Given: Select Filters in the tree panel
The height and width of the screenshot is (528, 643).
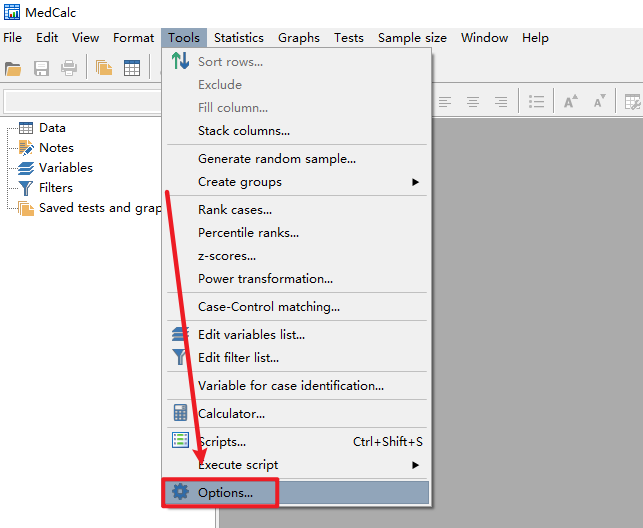Looking at the screenshot, I should [x=56, y=188].
